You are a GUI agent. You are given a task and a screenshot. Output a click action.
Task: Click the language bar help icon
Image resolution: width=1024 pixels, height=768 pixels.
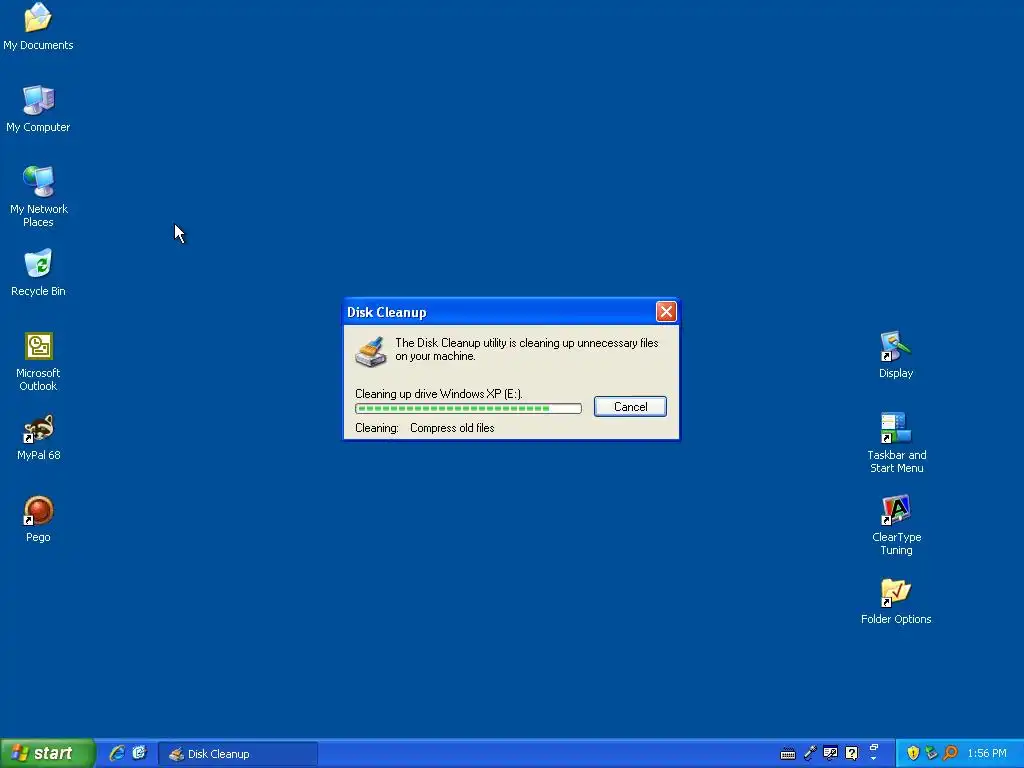pos(851,753)
